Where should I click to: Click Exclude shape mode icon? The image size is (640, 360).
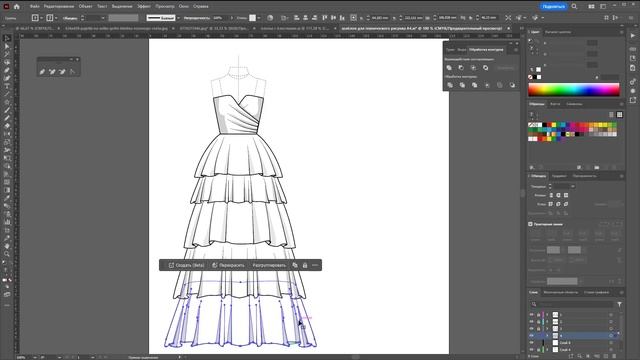[x=486, y=68]
